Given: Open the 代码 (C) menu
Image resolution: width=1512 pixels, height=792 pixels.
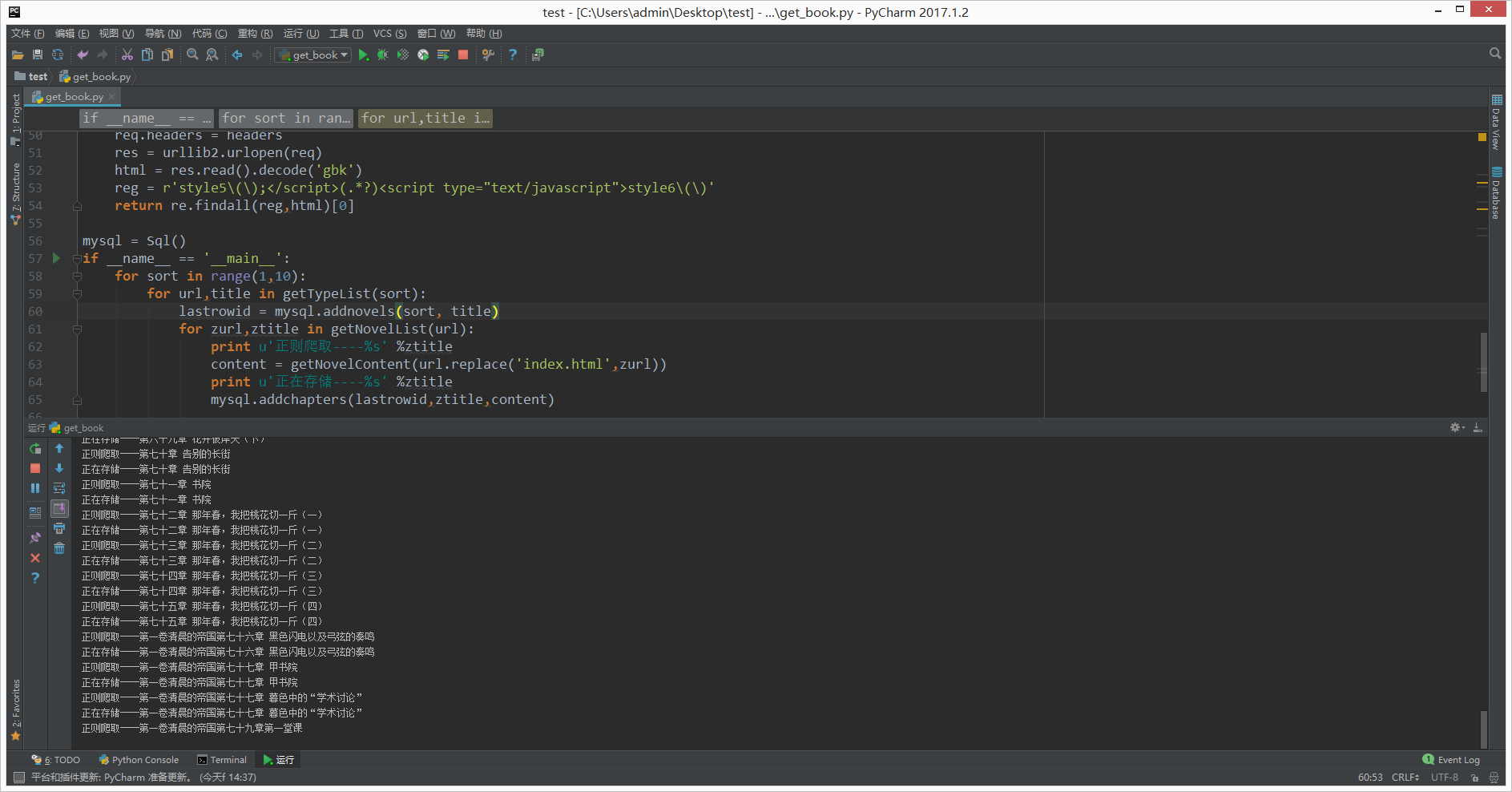Looking at the screenshot, I should [x=209, y=34].
